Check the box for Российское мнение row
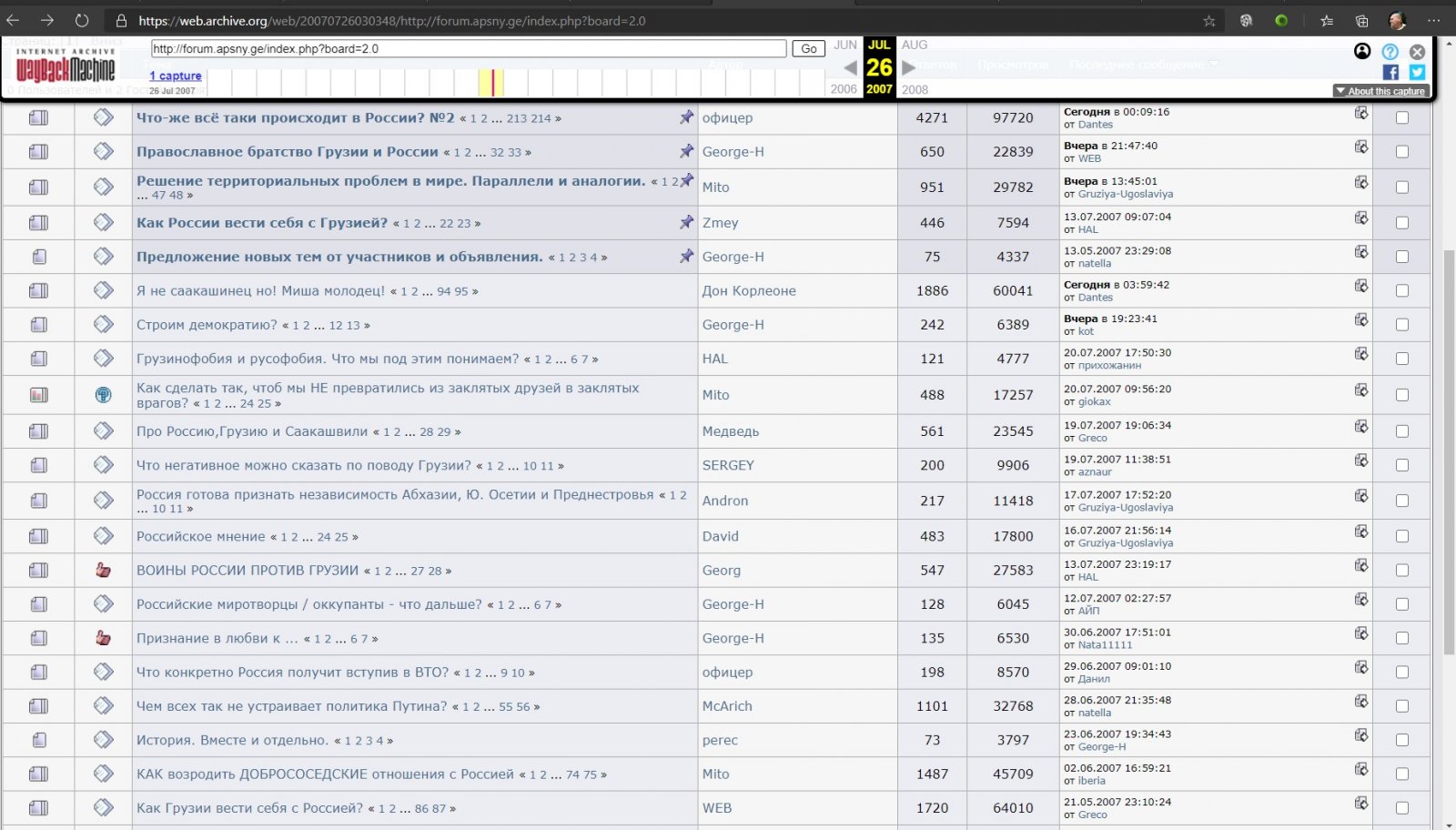Screen dimensions: 1456x830 (1401, 536)
